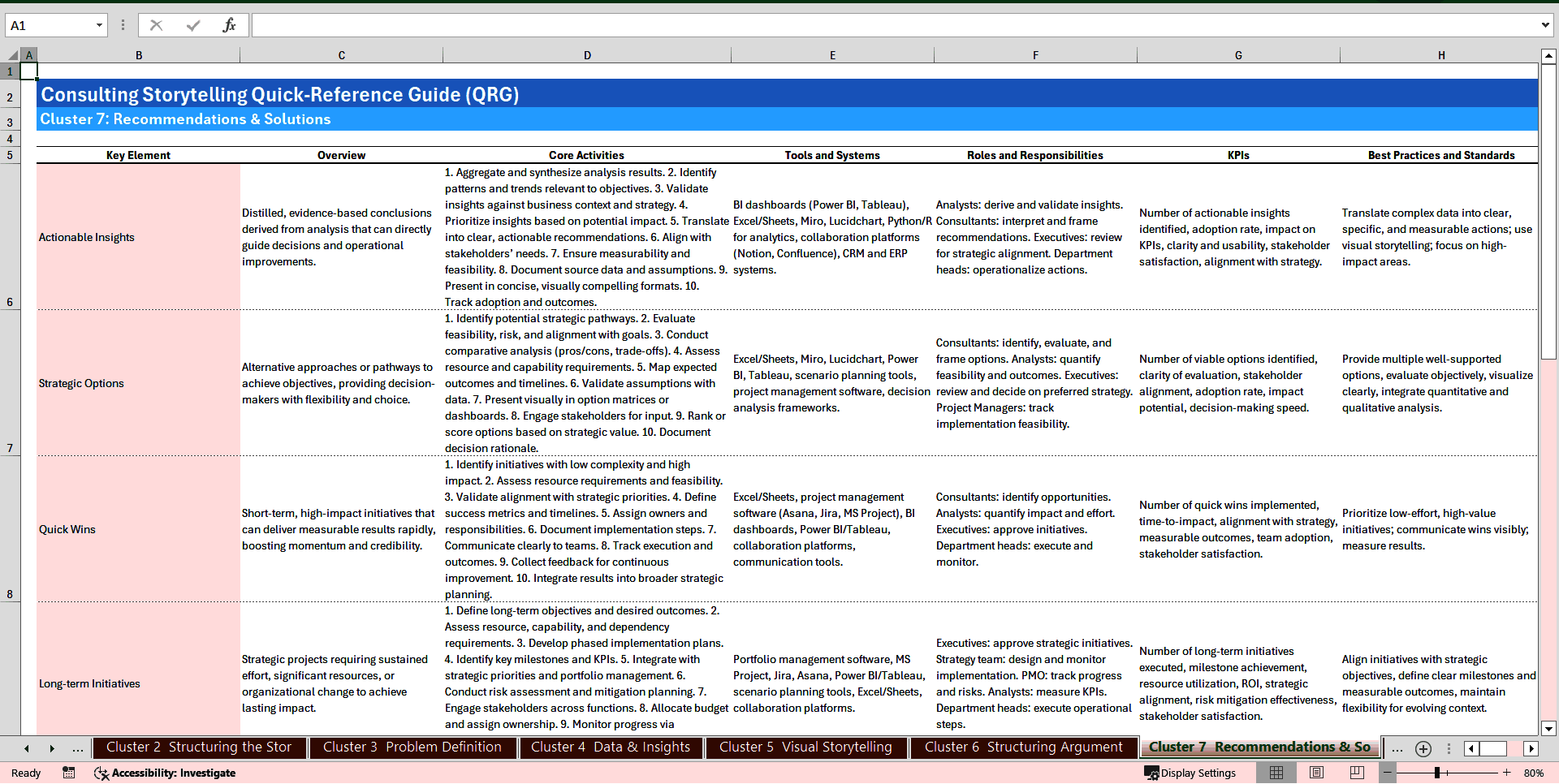Switch to the Cluster 5 Visual Storytelling sheet
Image resolution: width=1559 pixels, height=784 pixels.
pos(805,747)
